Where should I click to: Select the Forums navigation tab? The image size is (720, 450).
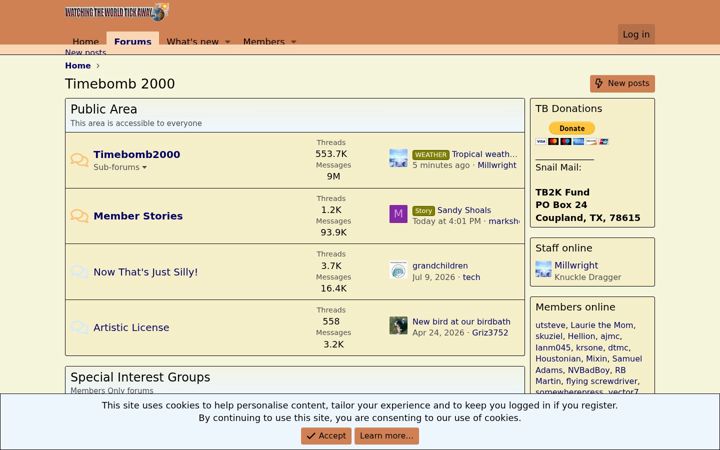coord(133,40)
